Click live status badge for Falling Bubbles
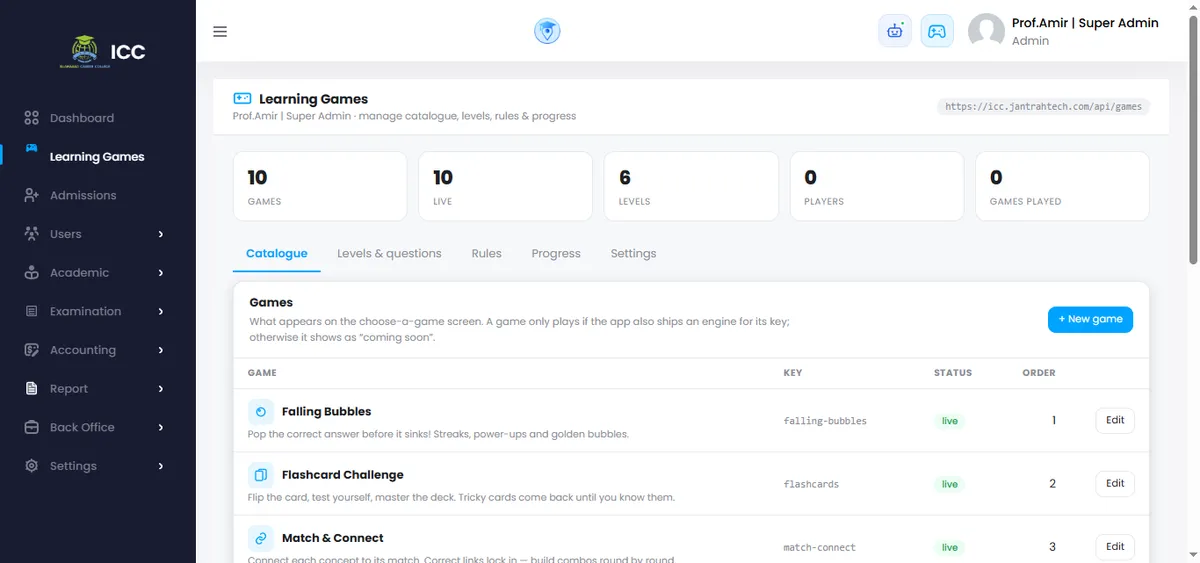Screen dimensions: 1200x563 coord(950,421)
